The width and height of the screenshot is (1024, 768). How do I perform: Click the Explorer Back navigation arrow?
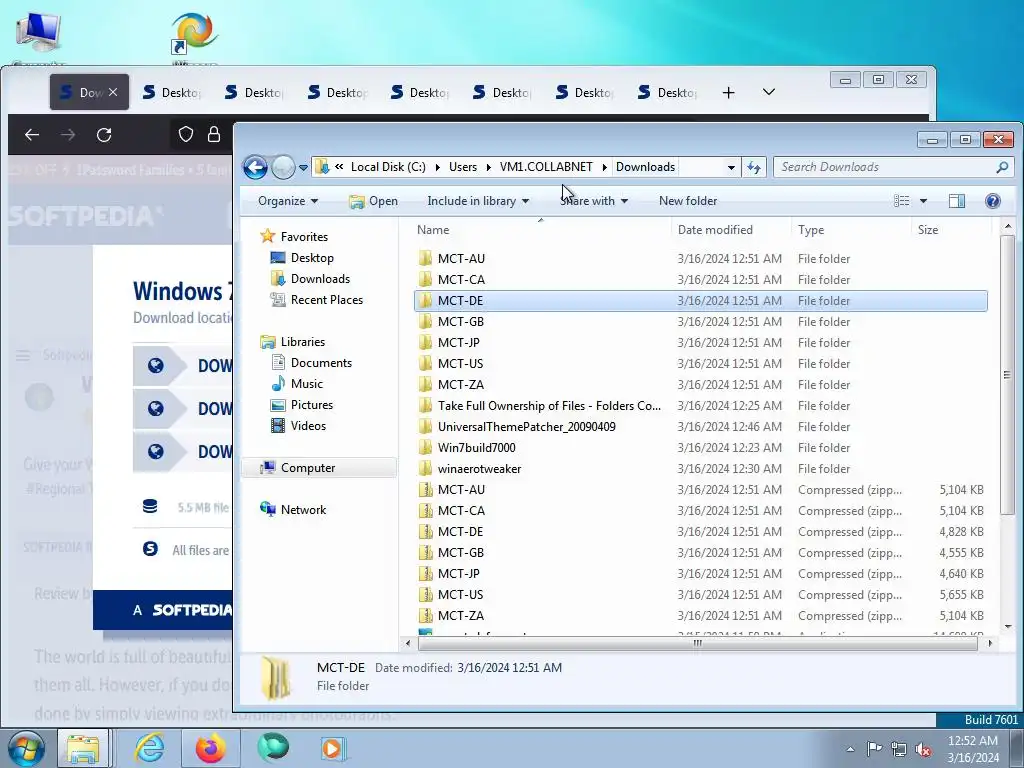(x=255, y=167)
